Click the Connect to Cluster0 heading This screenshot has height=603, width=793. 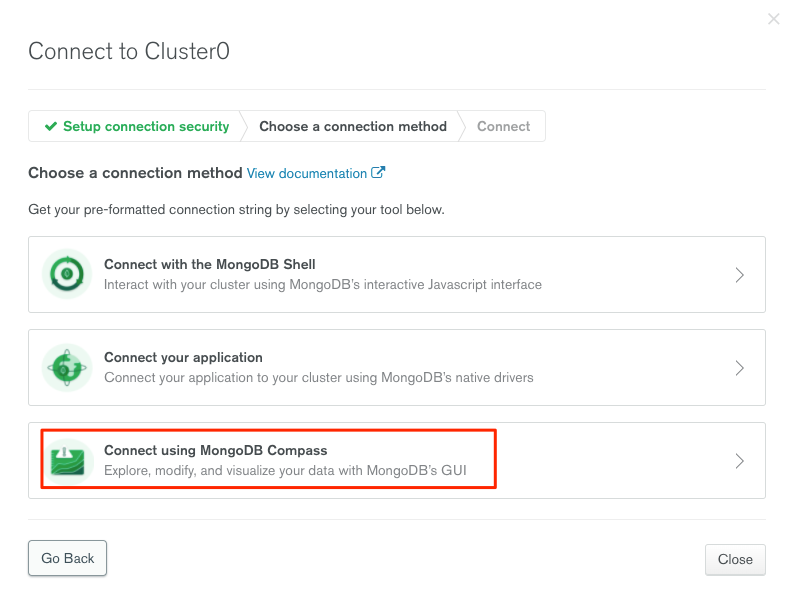[129, 51]
